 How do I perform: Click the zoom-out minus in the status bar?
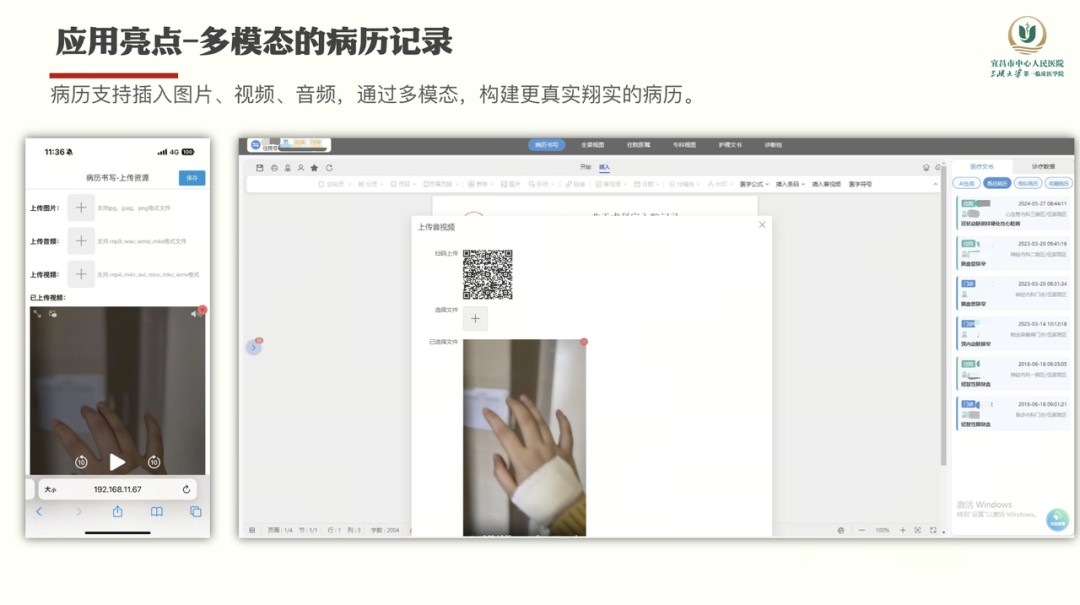(x=862, y=530)
